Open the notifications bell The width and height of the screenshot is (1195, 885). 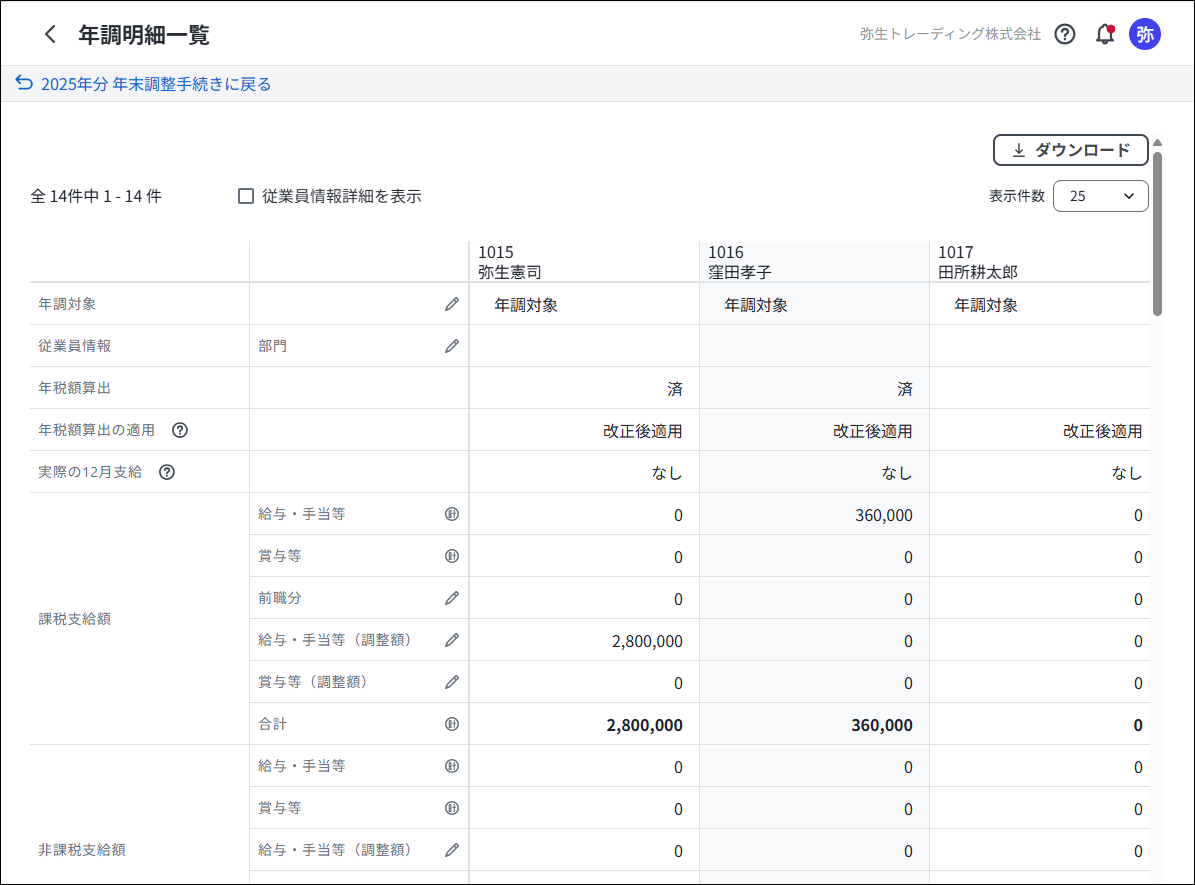pyautogui.click(x=1104, y=34)
